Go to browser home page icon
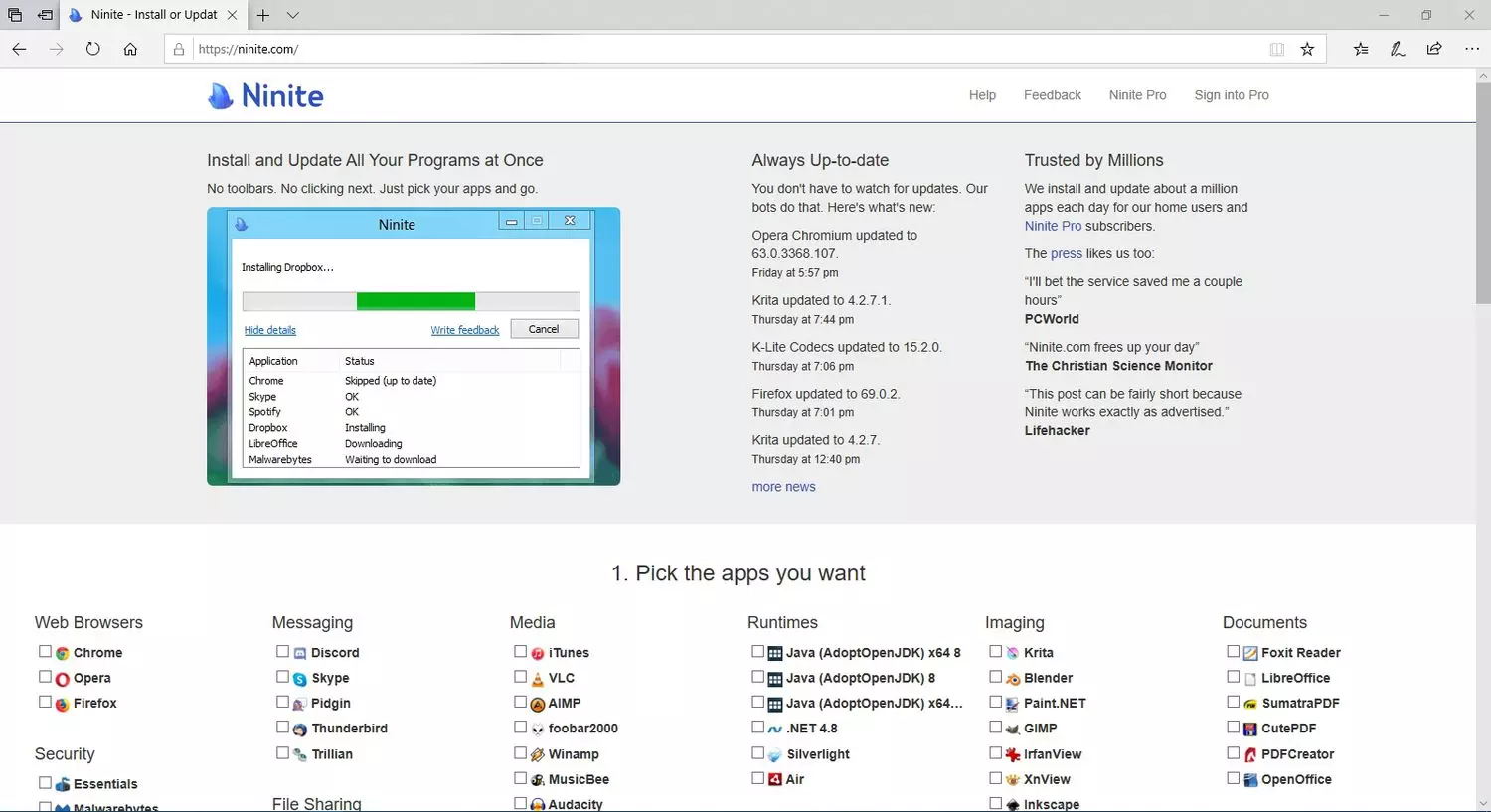The image size is (1491, 812). 130,49
